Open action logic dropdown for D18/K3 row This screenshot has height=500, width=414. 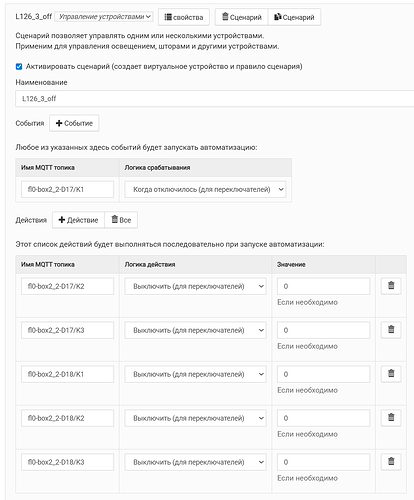pos(195,462)
